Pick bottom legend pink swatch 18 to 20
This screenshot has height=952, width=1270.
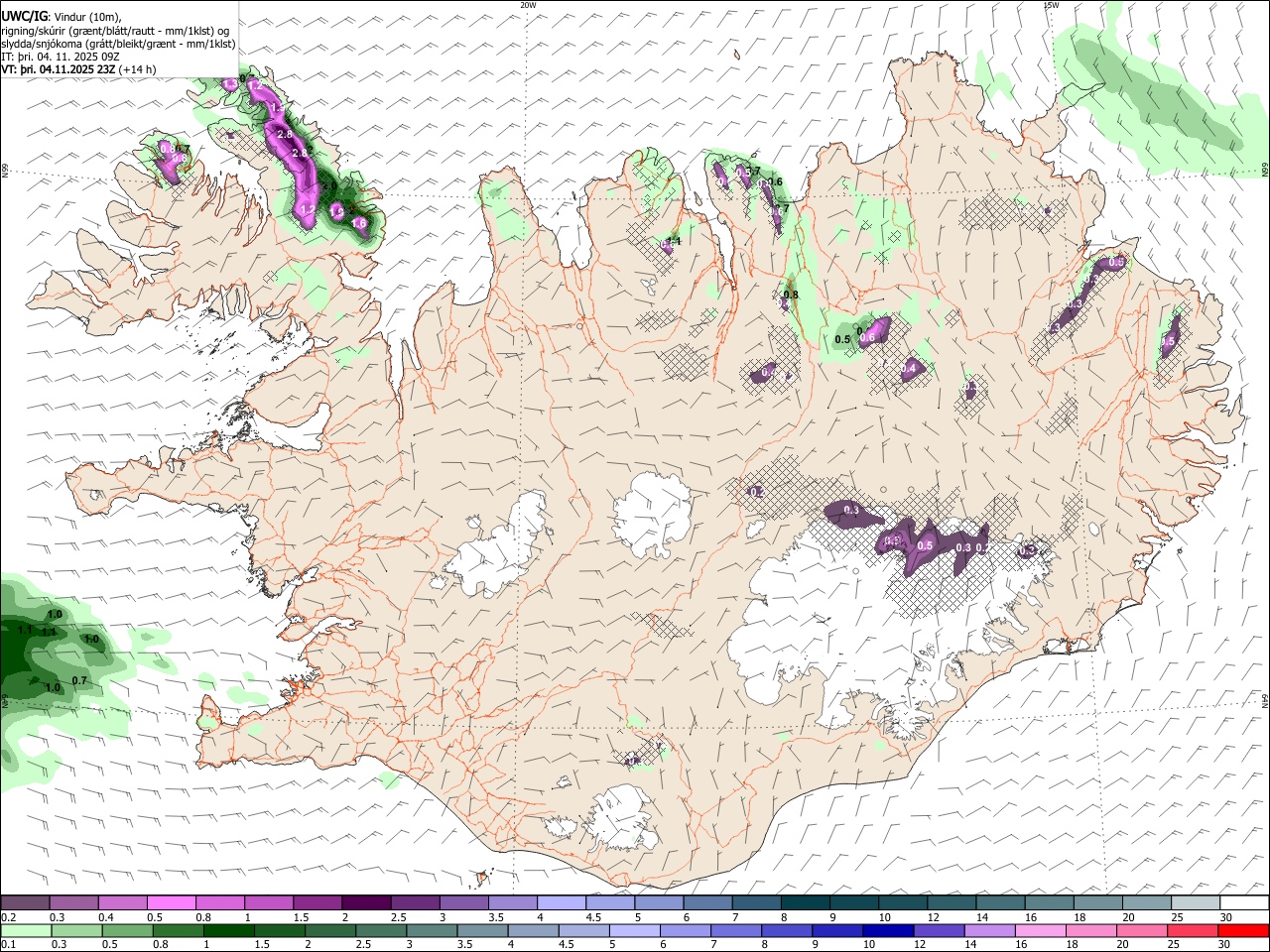(x=1091, y=930)
